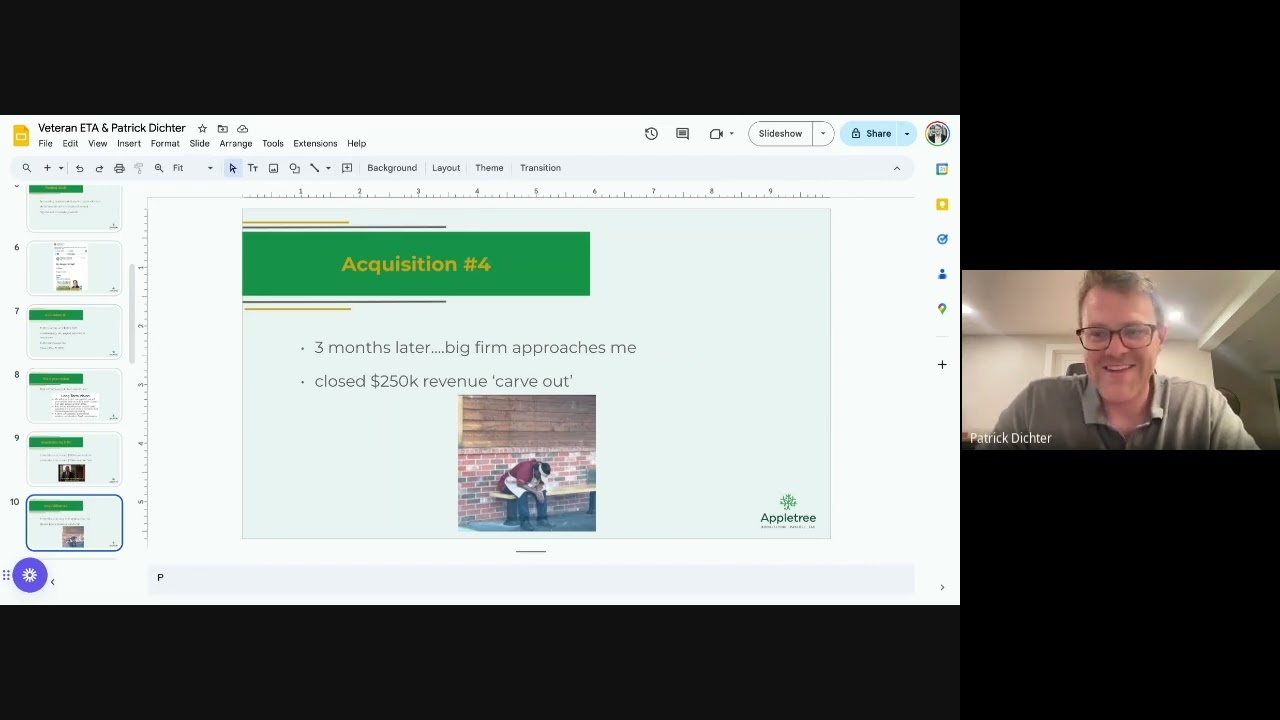Click the Search the menus magnifier icon
Screen dimensions: 1280x720
pos(27,168)
